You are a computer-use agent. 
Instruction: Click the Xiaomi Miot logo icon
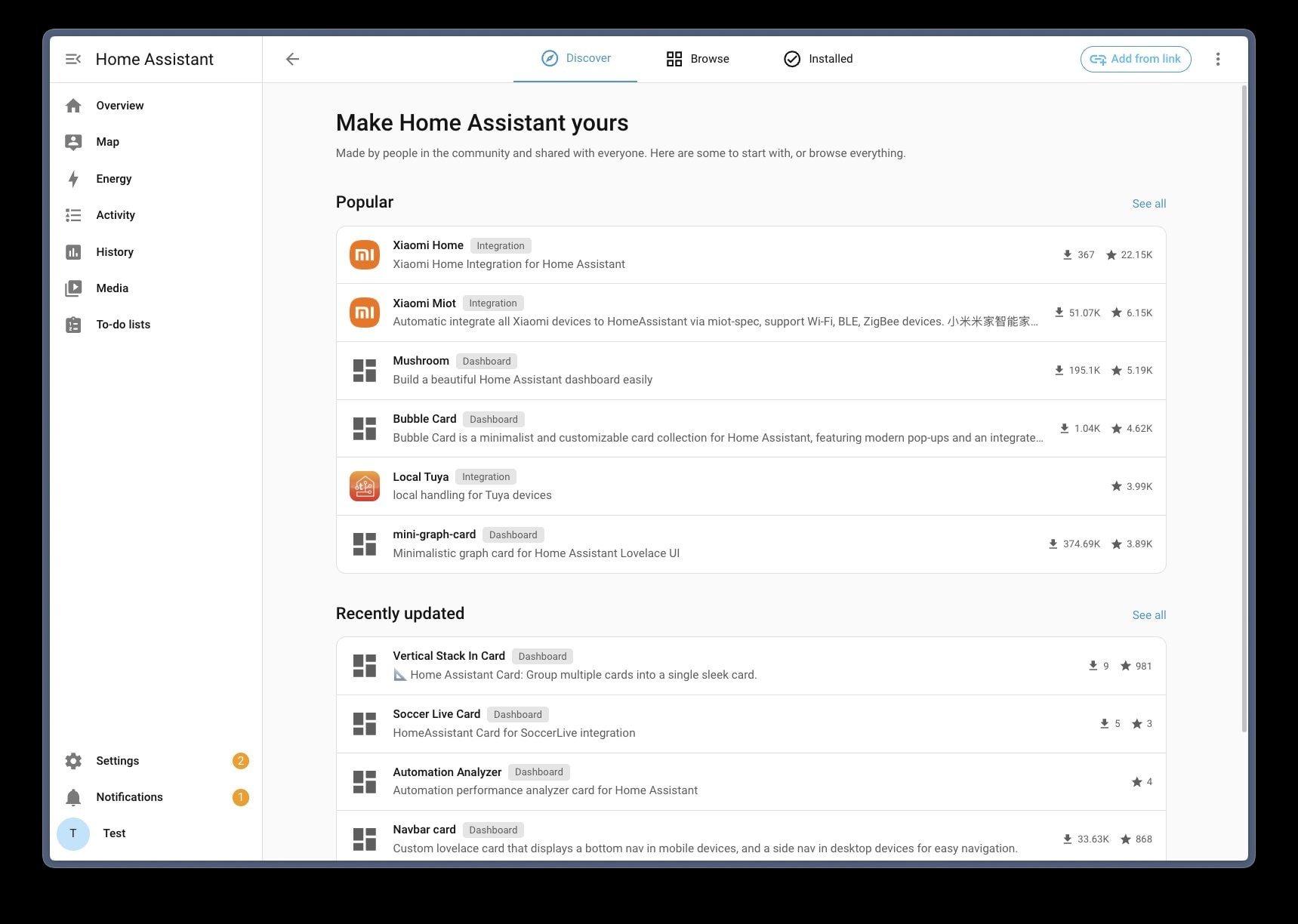[365, 313]
